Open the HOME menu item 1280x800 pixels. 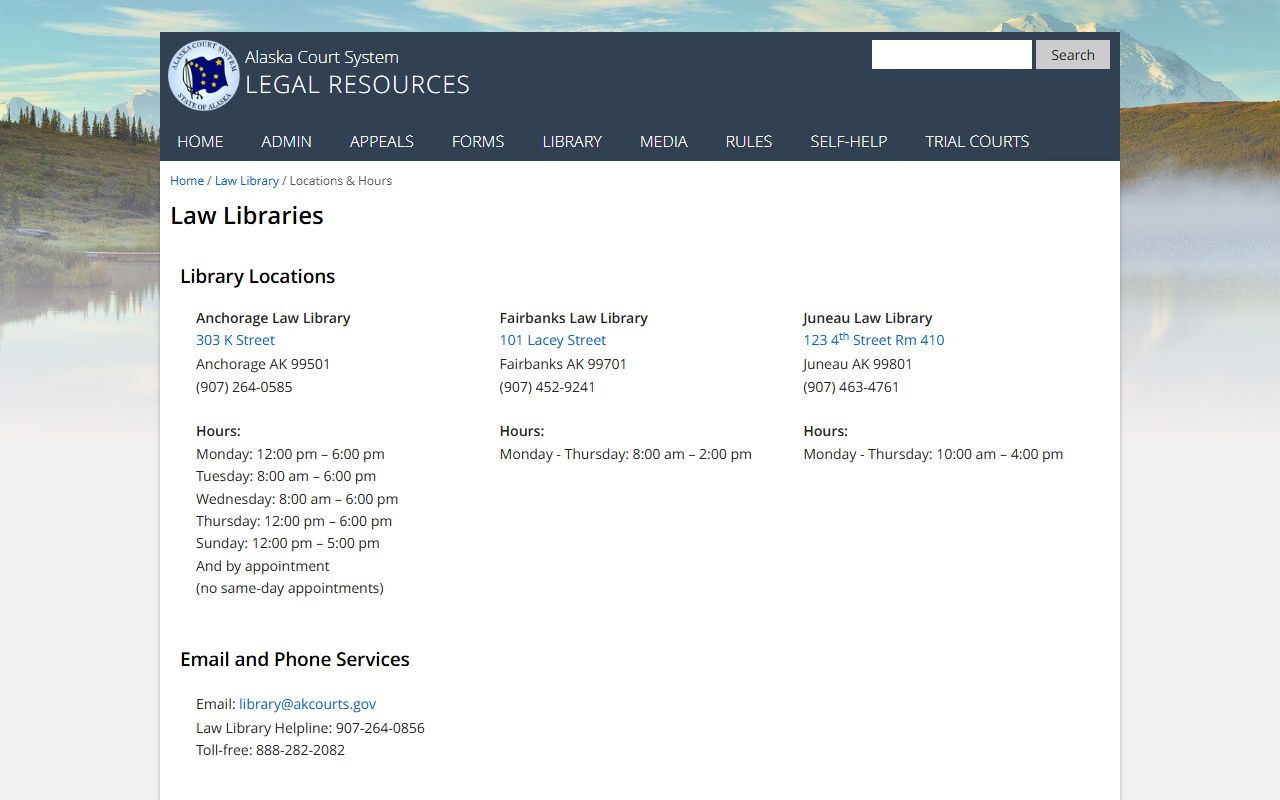tap(200, 141)
